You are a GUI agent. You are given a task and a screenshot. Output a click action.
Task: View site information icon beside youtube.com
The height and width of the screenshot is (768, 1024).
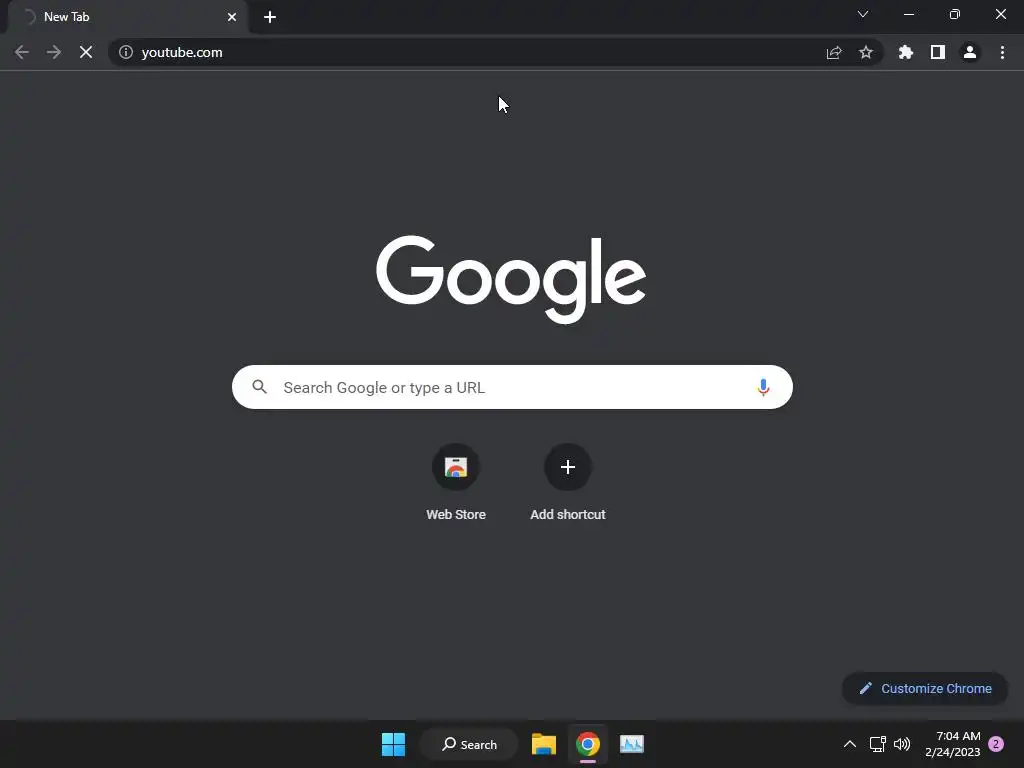coord(126,52)
